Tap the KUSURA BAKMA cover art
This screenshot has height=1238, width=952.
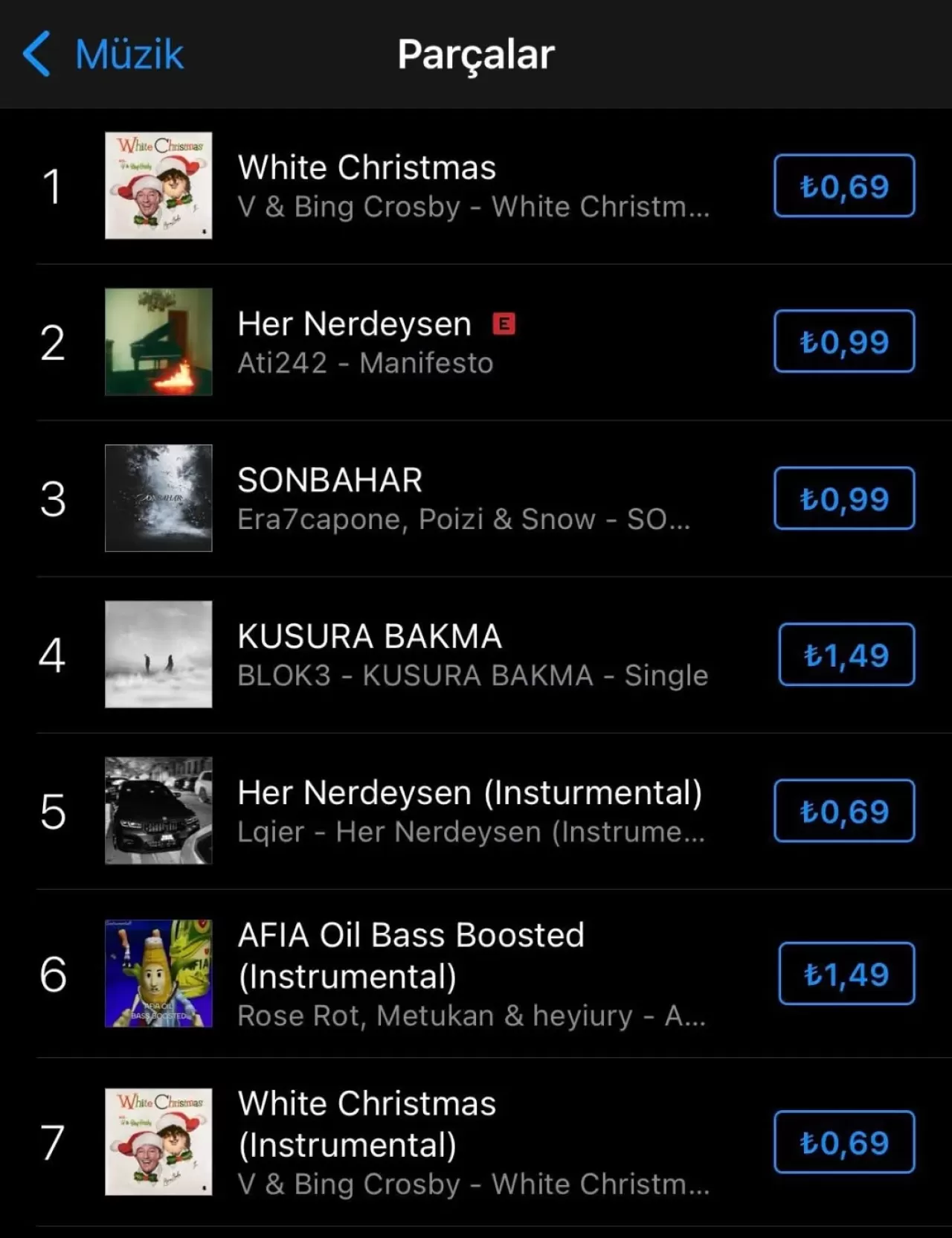pos(158,655)
